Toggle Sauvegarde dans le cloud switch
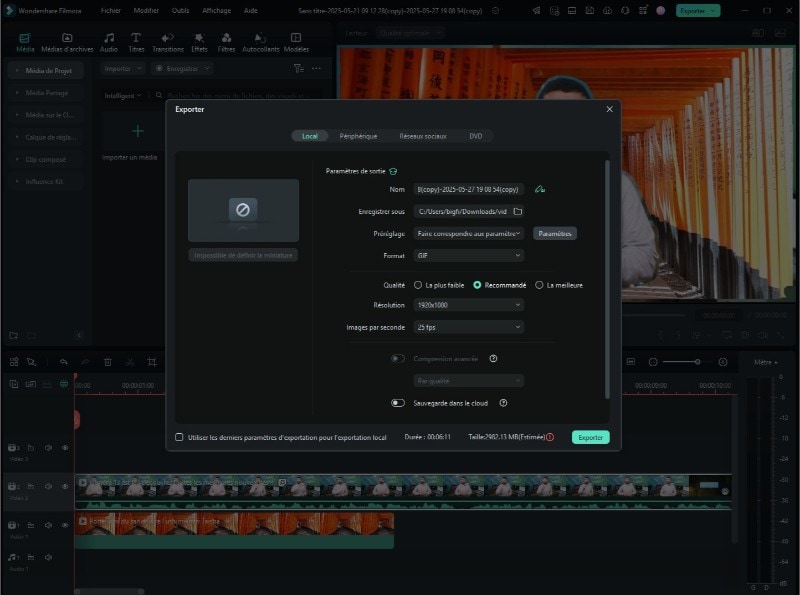Screen dimensions: 800x595 [x=398, y=403]
